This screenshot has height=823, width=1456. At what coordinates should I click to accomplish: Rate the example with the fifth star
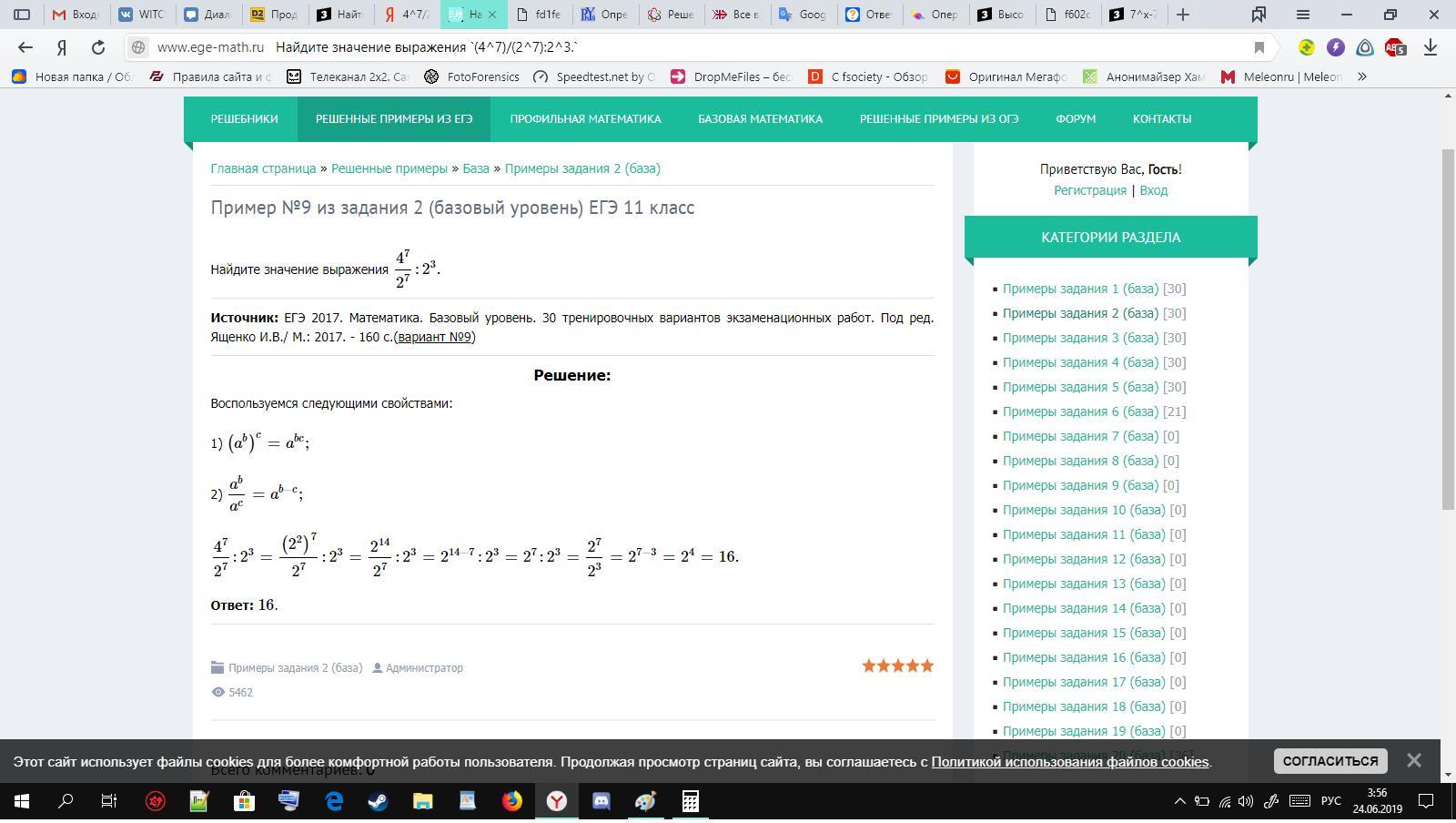[x=927, y=666]
